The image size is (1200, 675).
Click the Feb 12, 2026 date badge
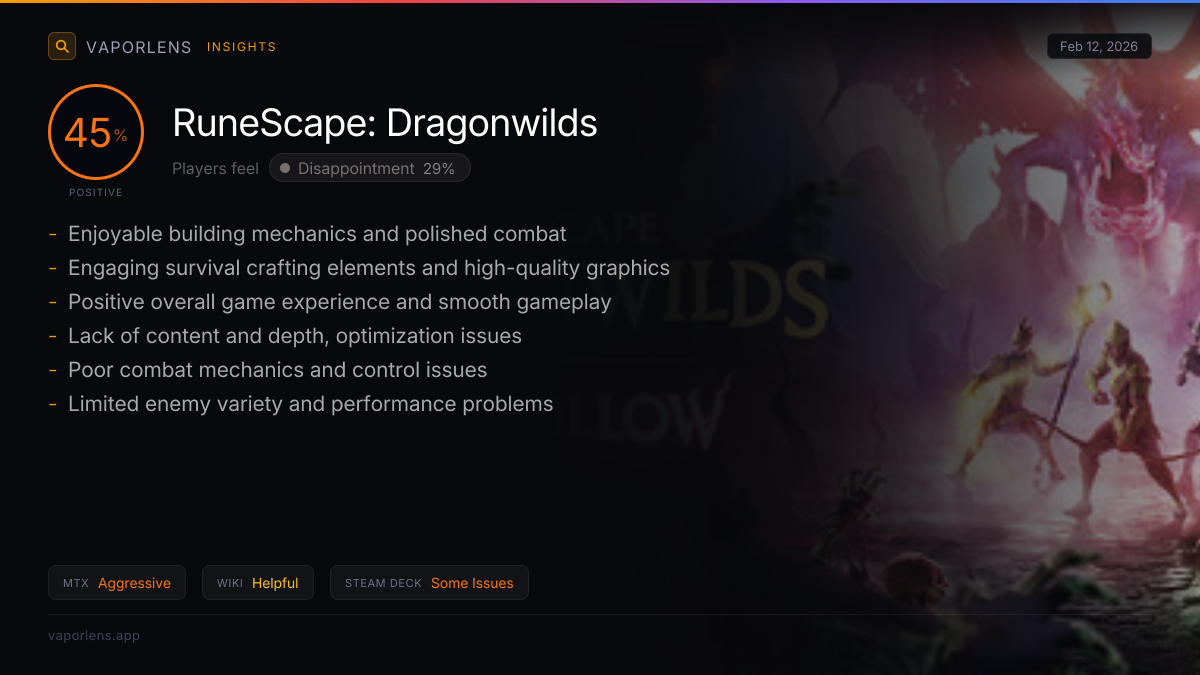(1099, 47)
